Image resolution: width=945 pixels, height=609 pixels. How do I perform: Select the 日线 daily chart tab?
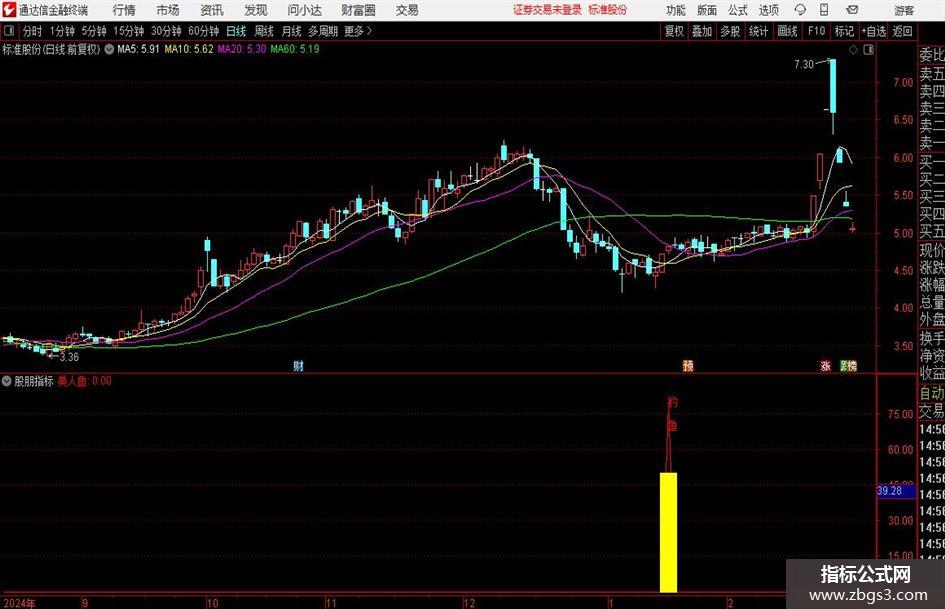pos(236,31)
